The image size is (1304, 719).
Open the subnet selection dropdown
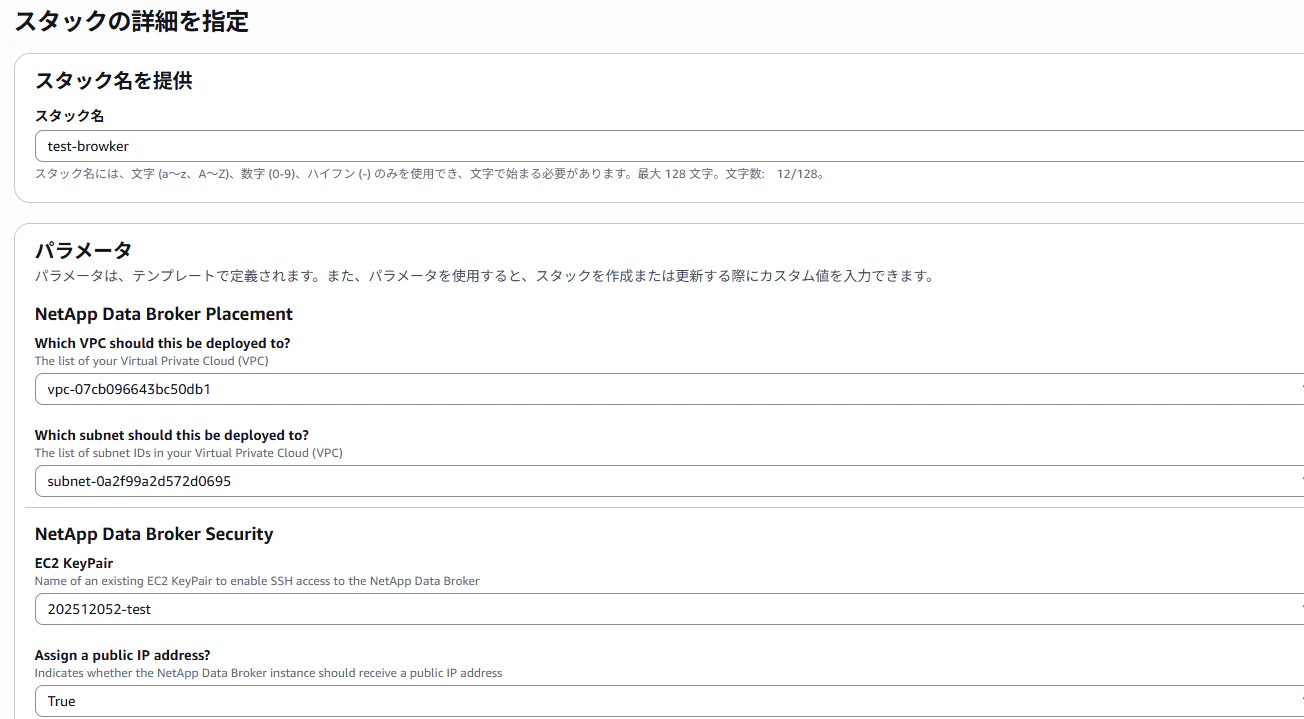(669, 481)
